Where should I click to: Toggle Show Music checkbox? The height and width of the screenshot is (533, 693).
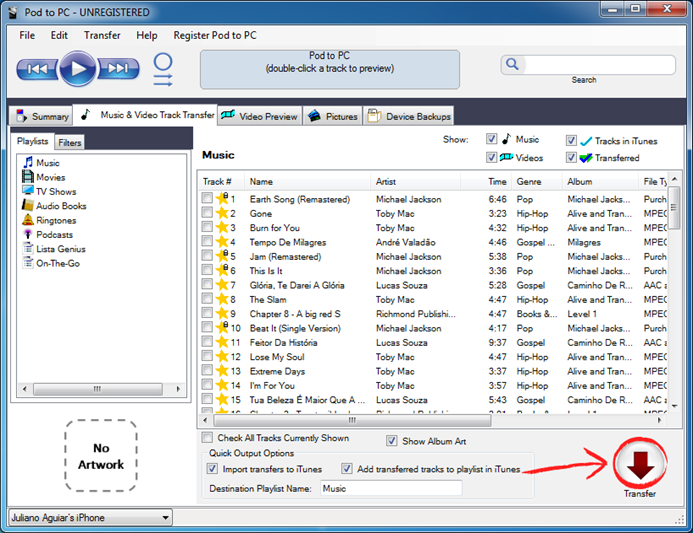pos(491,139)
